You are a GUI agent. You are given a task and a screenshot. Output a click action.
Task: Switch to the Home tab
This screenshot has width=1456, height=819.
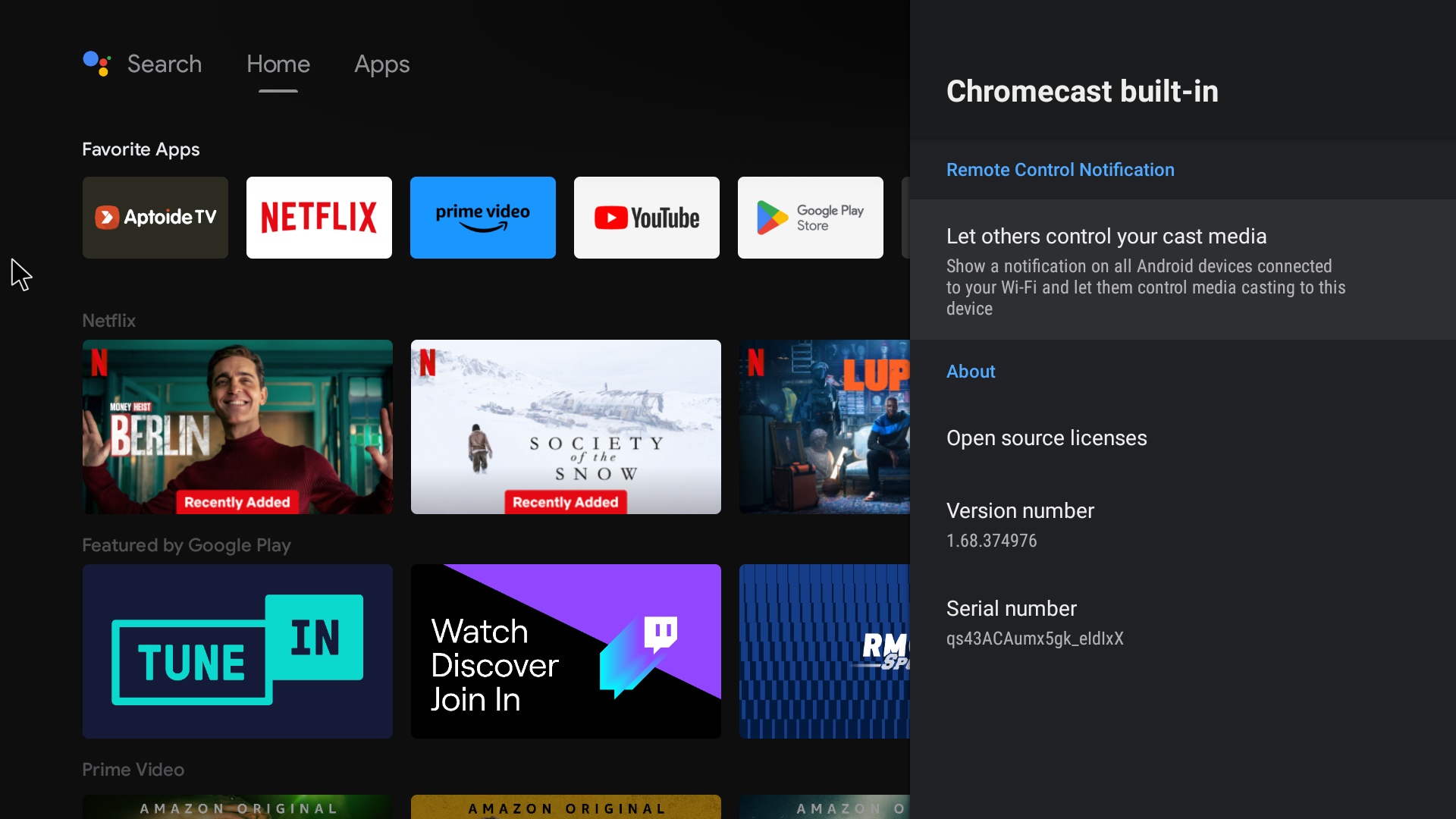[x=279, y=64]
